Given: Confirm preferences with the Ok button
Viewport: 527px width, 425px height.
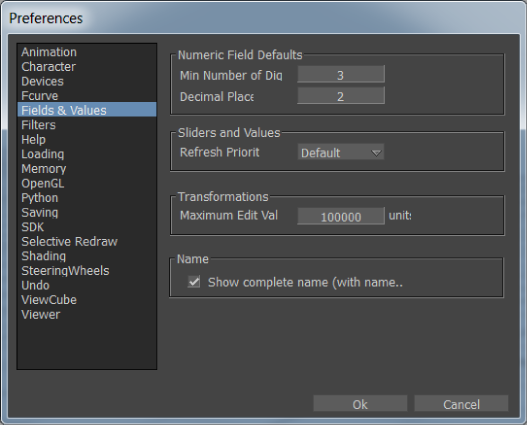Looking at the screenshot, I should [360, 403].
